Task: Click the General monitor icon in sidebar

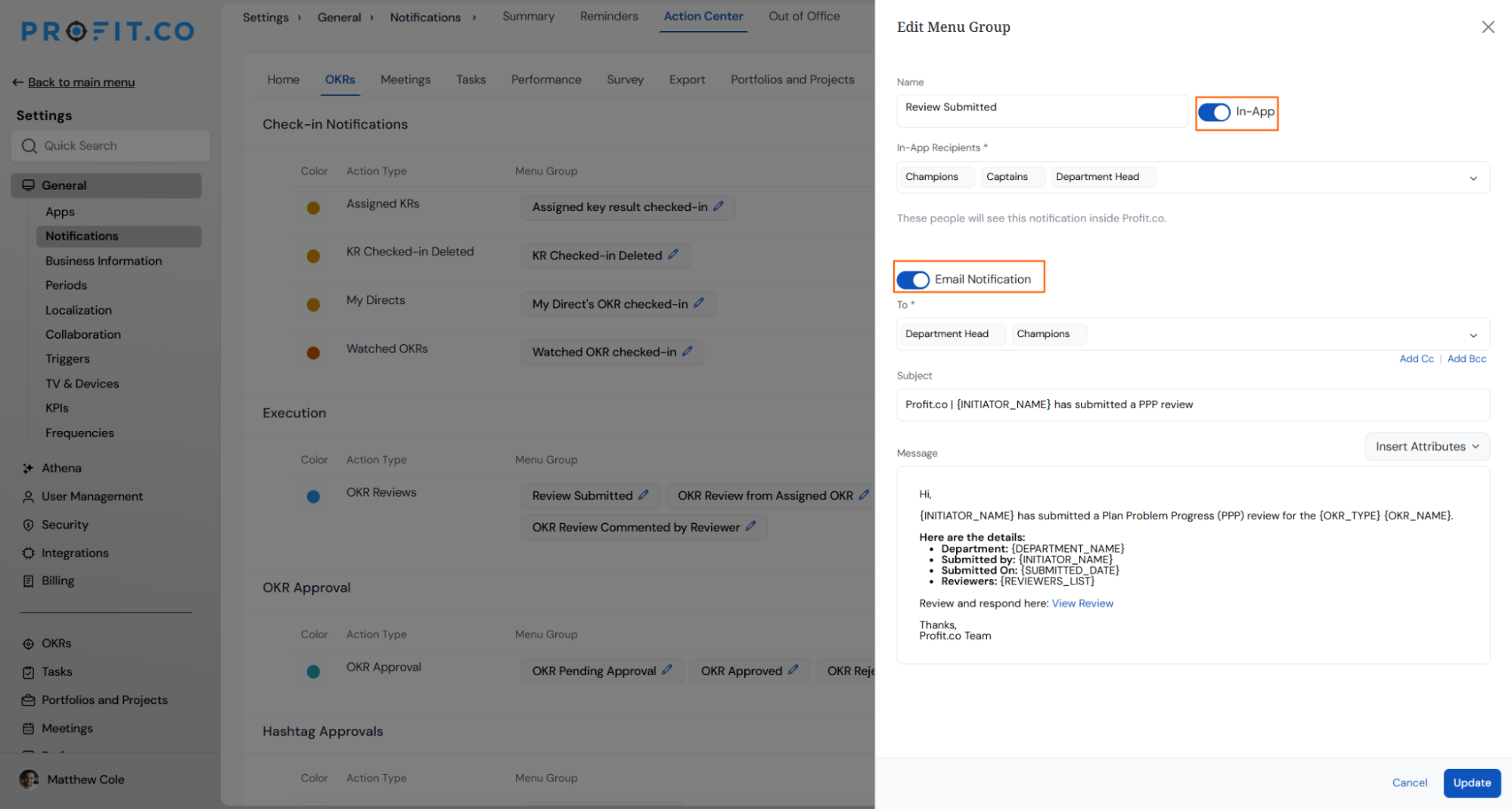Action: 28,185
